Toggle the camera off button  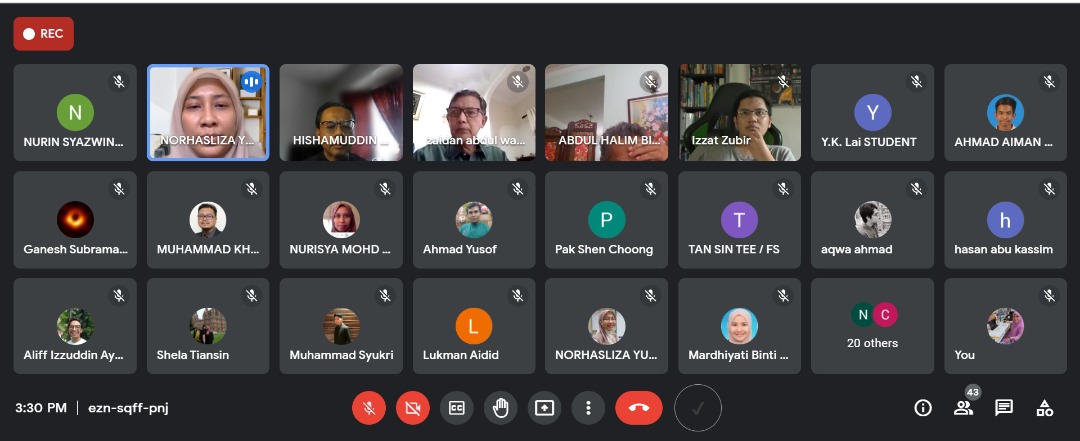413,408
